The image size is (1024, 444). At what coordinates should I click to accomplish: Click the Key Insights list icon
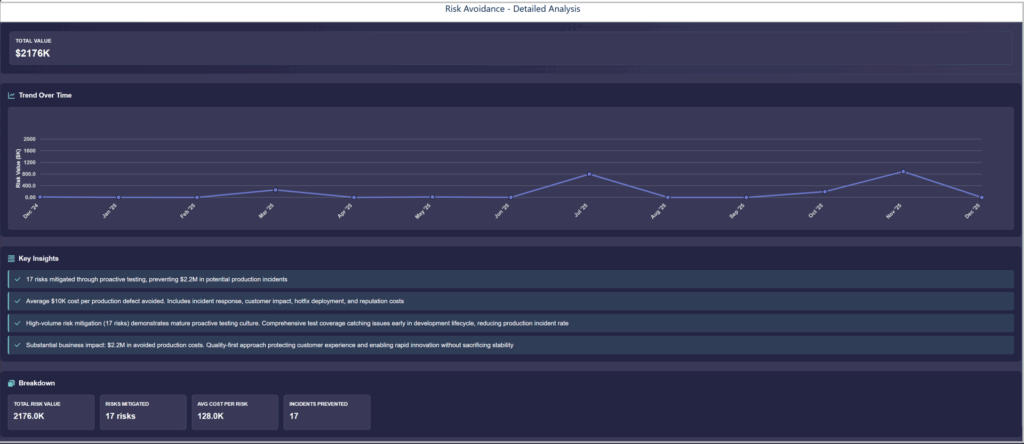click(11, 258)
